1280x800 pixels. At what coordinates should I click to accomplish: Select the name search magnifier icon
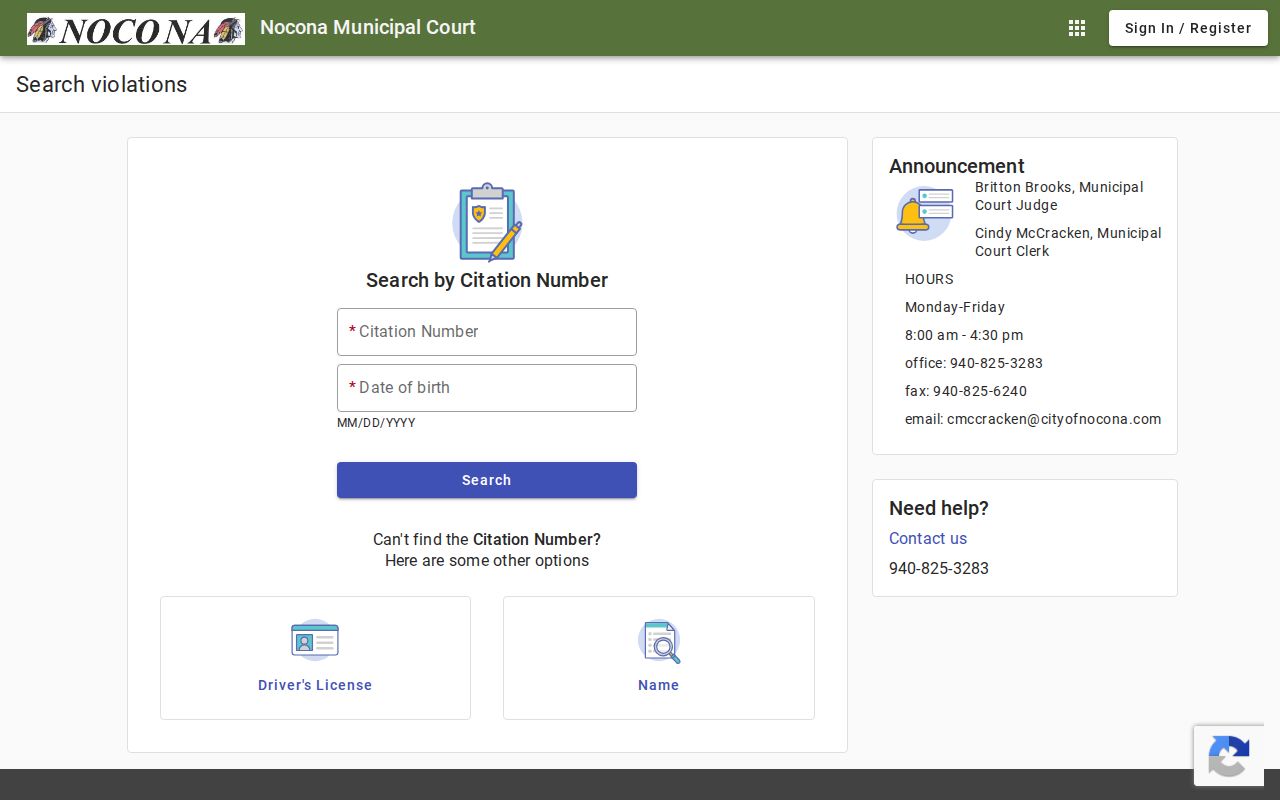(x=659, y=641)
